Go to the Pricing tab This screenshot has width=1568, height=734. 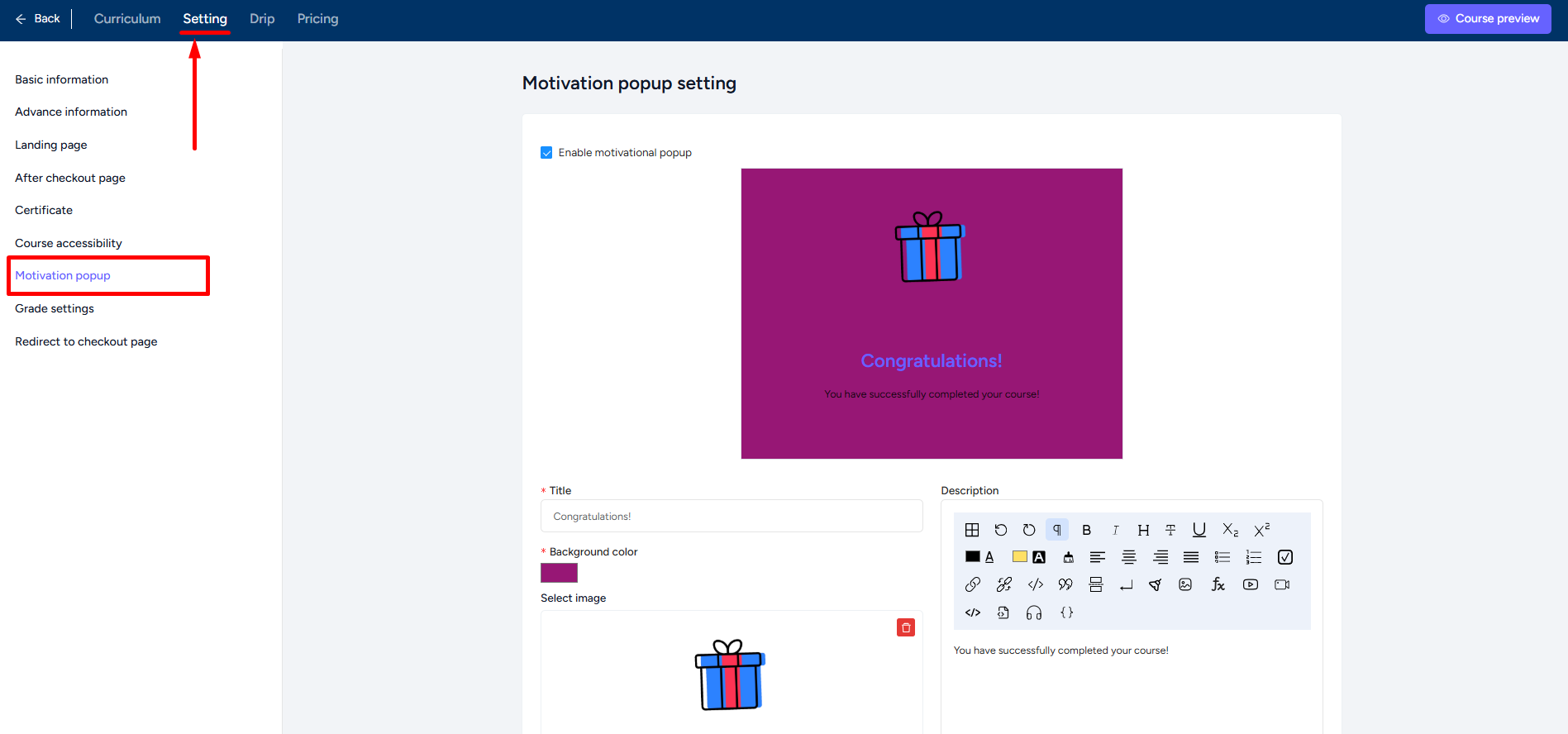coord(318,18)
